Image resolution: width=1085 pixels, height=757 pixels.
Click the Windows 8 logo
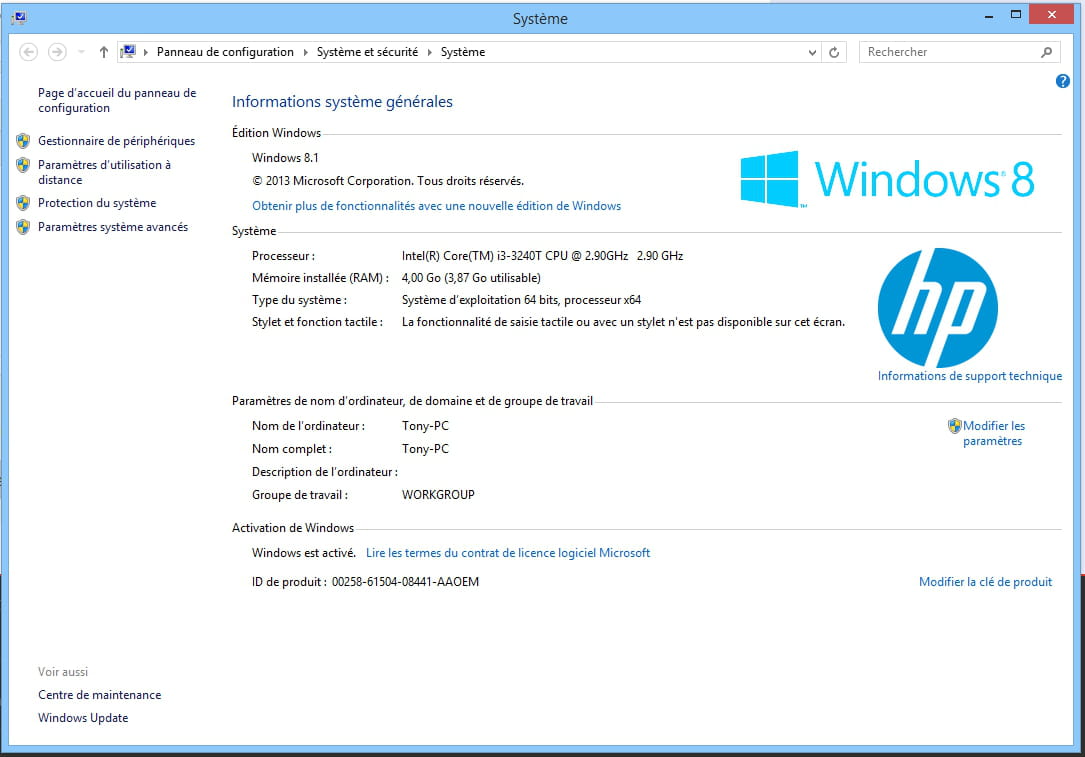887,179
